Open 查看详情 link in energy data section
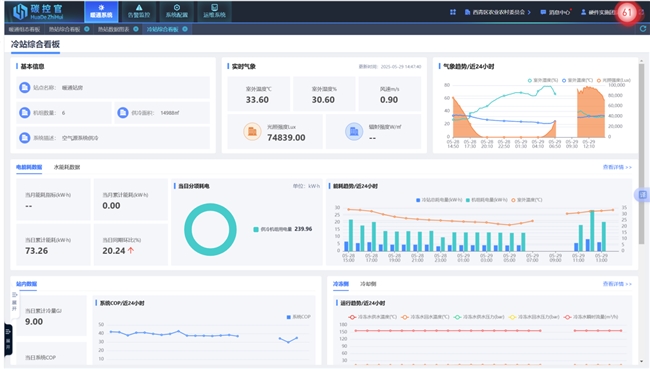Viewport: 650px width, 369px height. click(x=617, y=167)
